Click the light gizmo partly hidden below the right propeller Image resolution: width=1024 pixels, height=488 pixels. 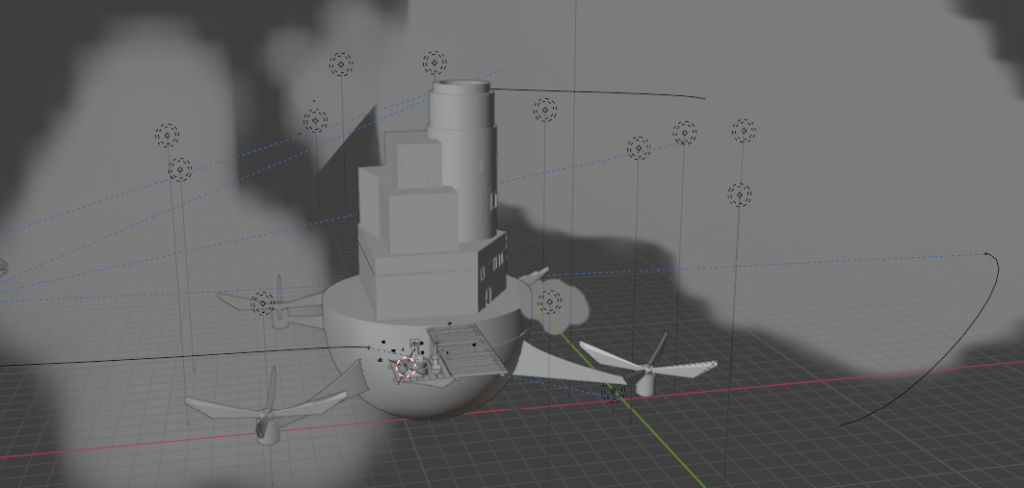(x=613, y=394)
